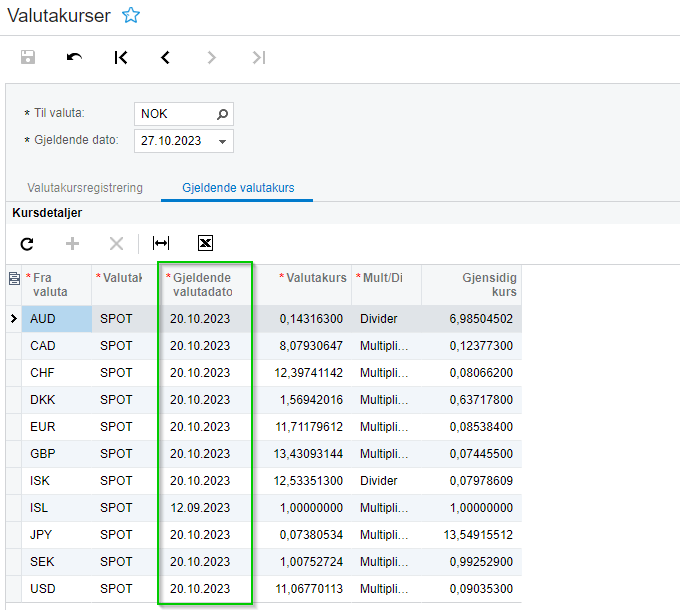Select the EUR currency cell
Screen dimensions: 680x610
(57, 427)
